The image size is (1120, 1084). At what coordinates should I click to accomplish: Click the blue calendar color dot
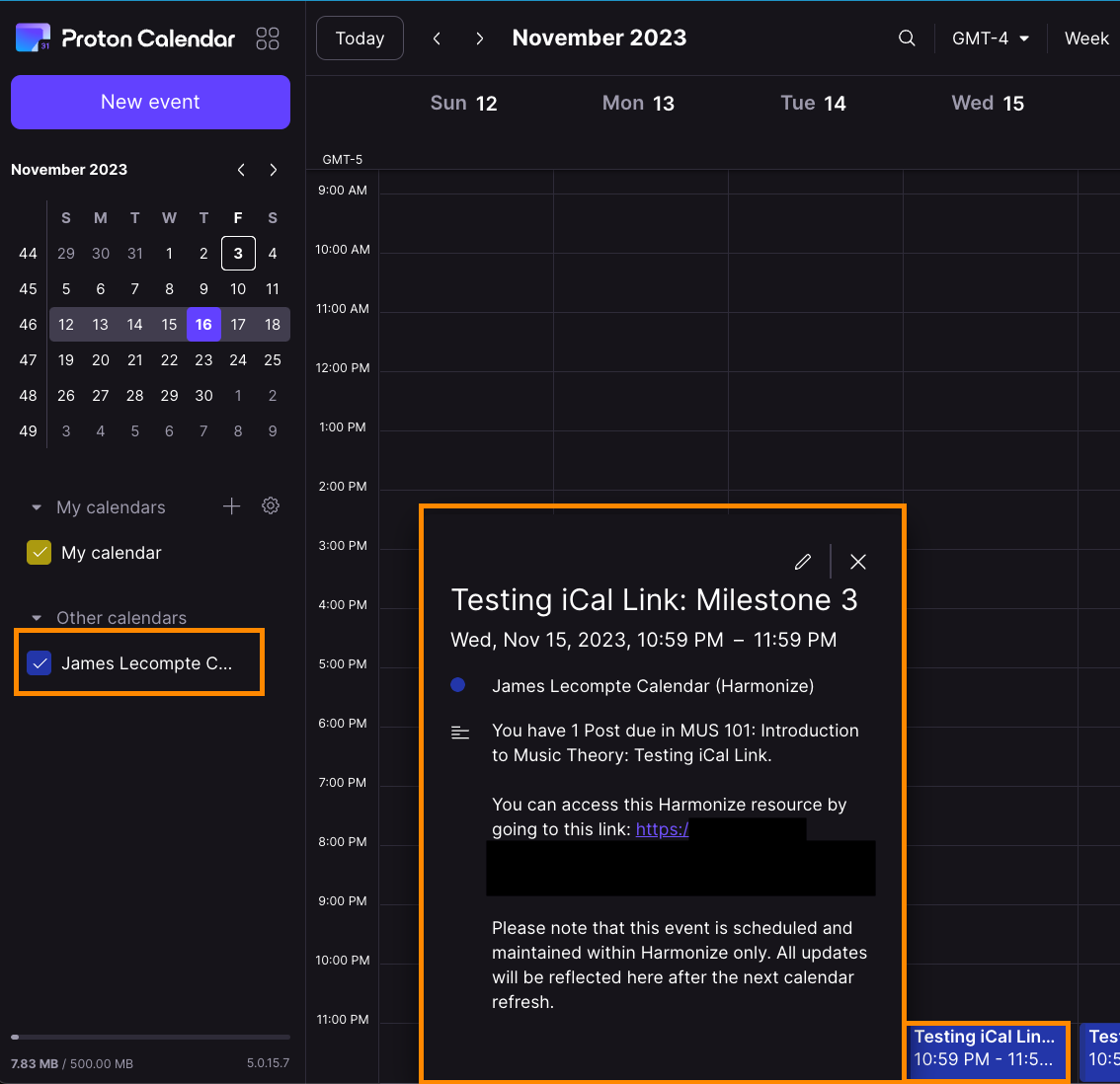coord(458,685)
